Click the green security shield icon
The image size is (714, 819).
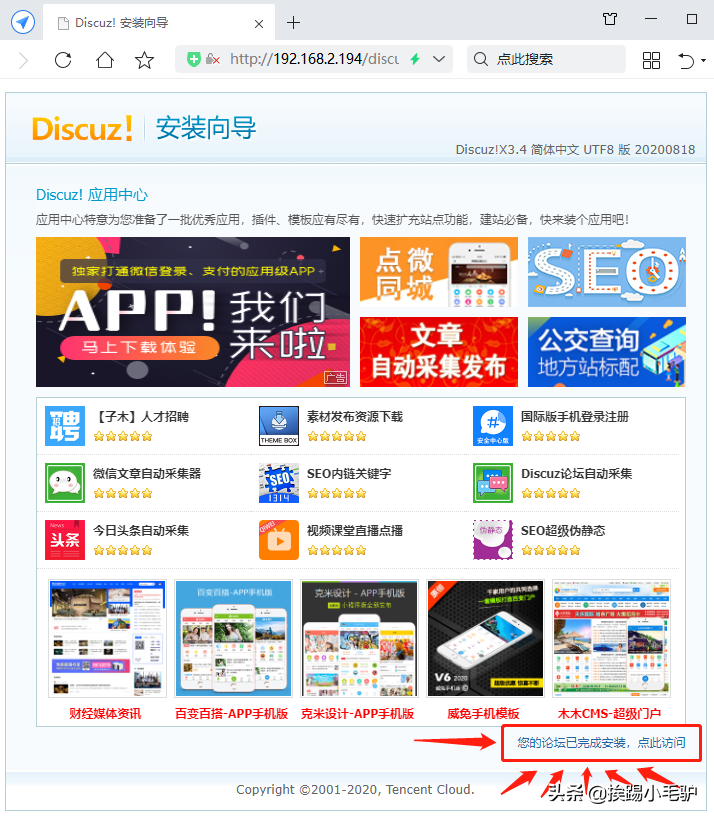[x=194, y=60]
